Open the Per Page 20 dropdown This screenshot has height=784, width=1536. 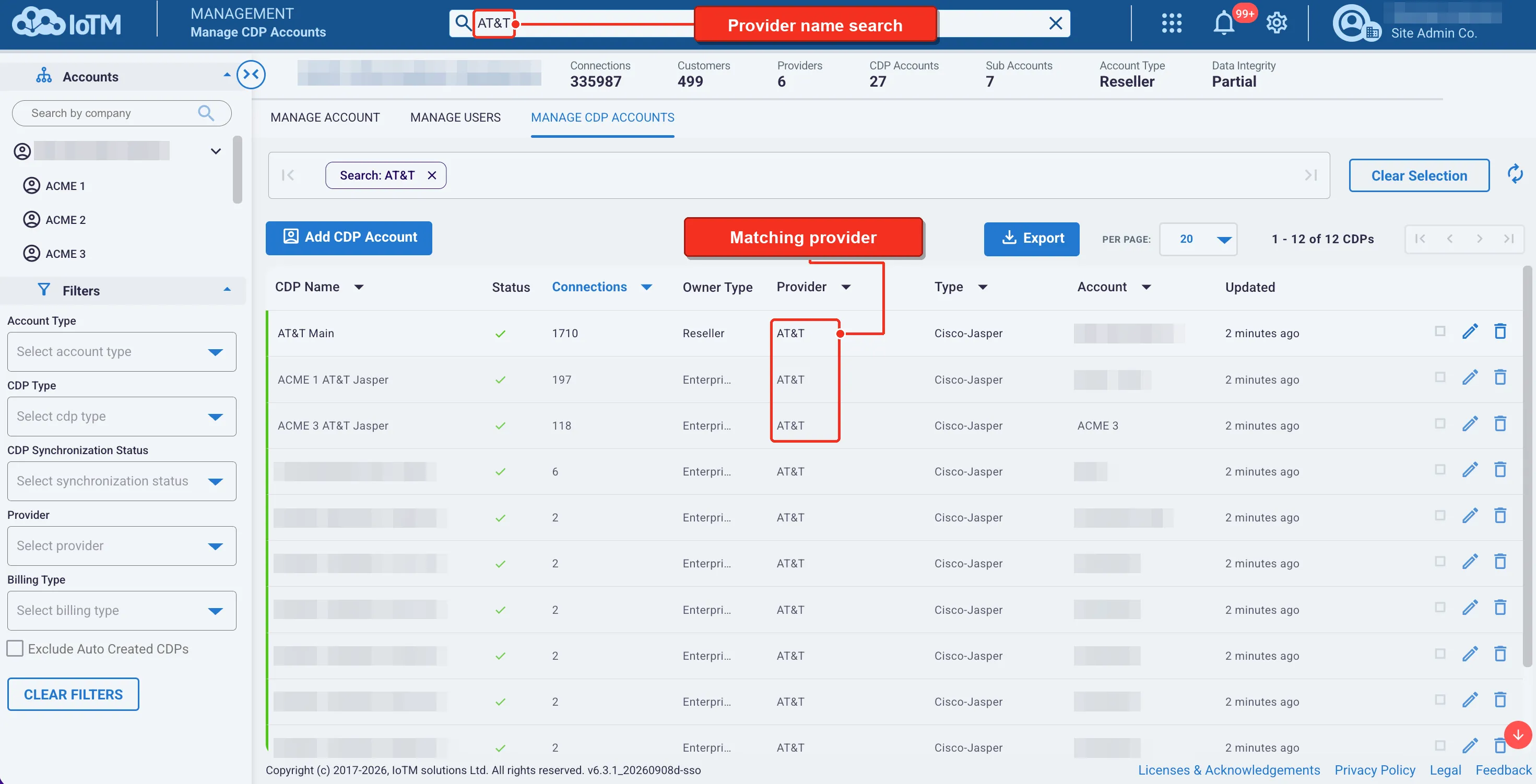click(1198, 239)
